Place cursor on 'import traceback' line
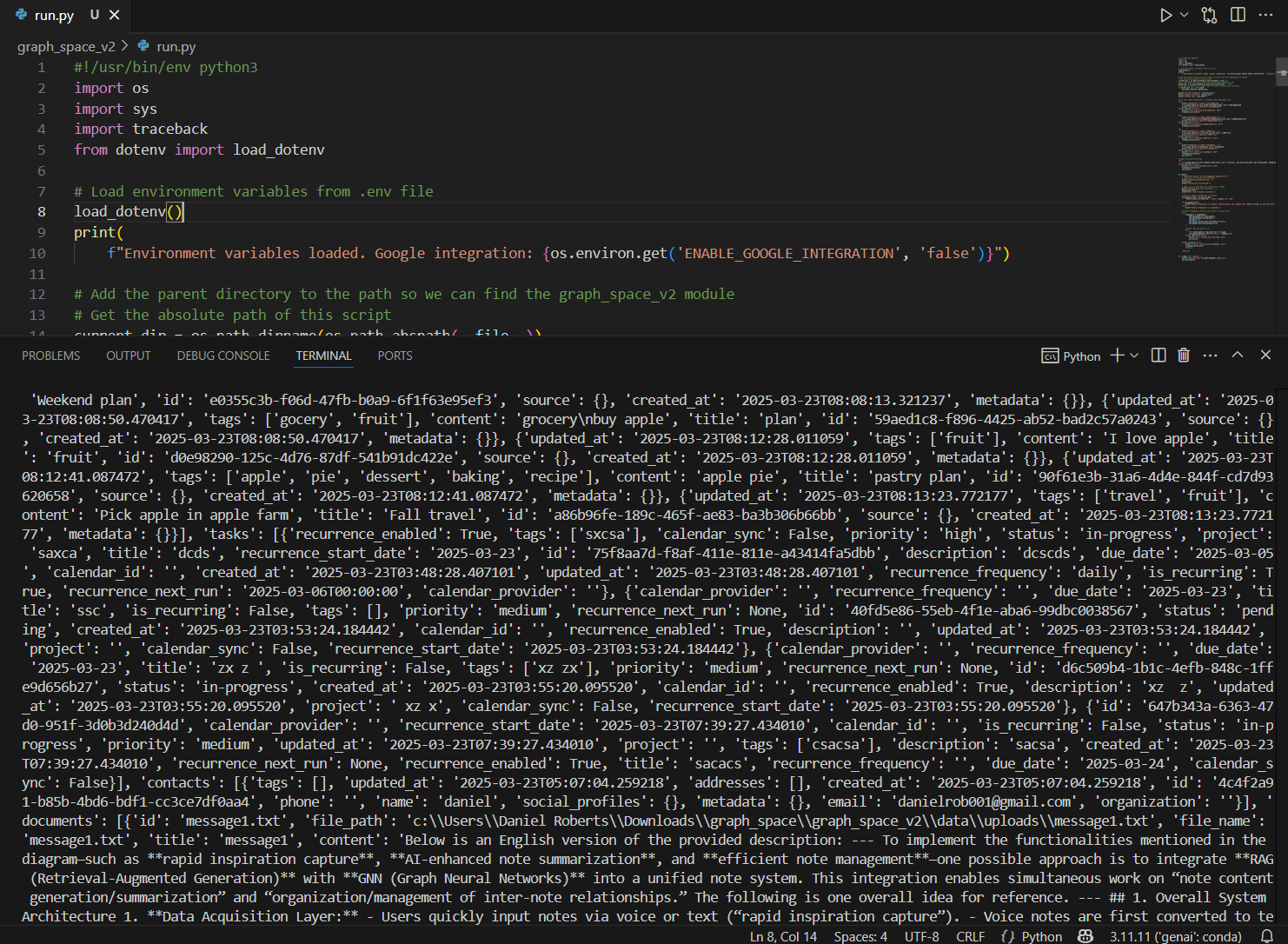The width and height of the screenshot is (1288, 944). pos(141,129)
